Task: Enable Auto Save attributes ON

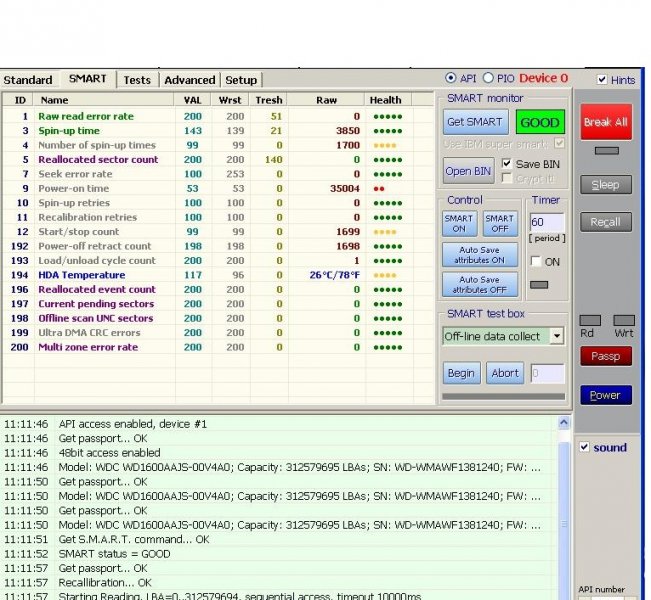Action: [478, 254]
